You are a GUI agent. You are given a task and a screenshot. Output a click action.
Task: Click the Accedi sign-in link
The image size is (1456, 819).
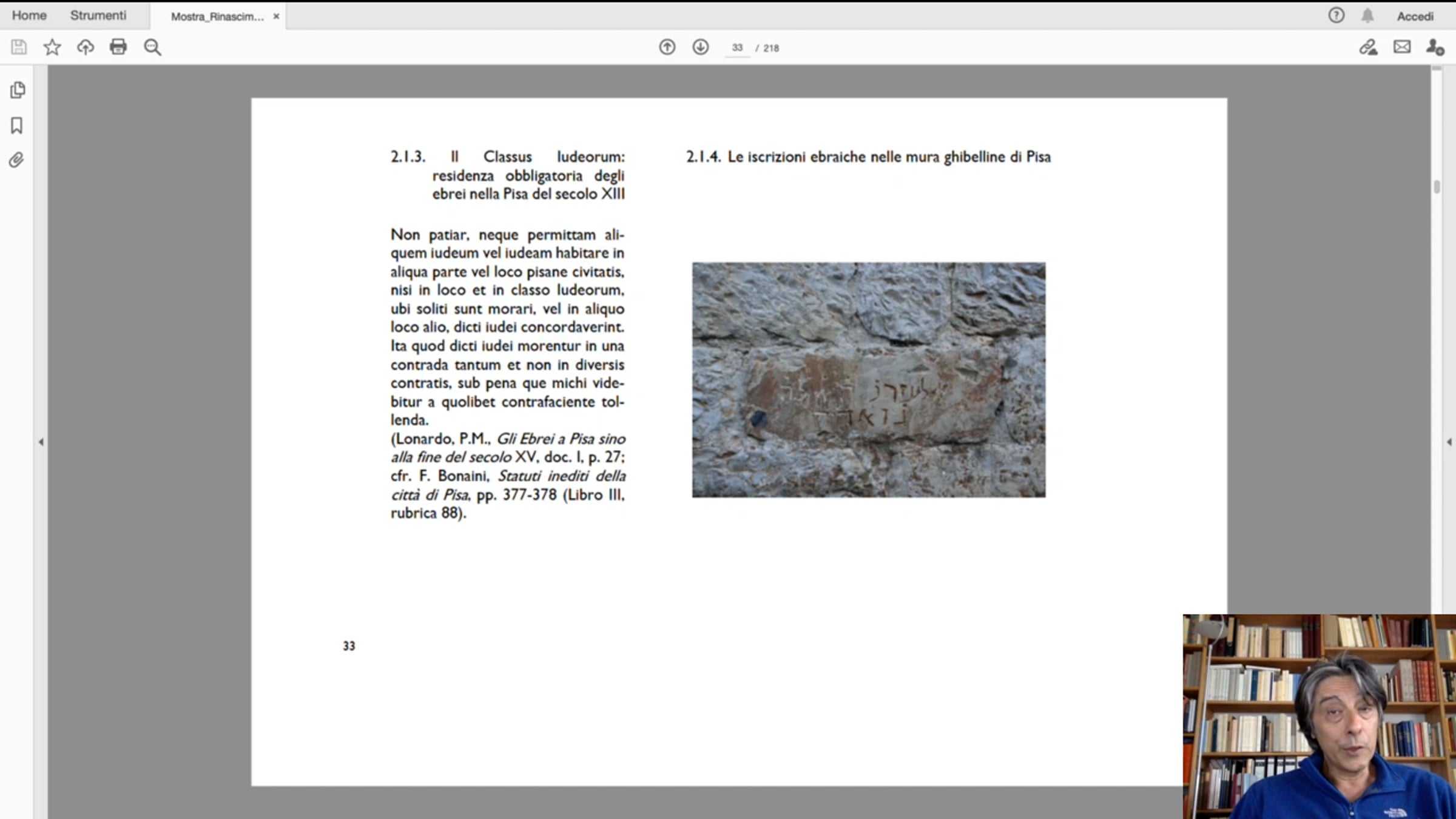pyautogui.click(x=1415, y=16)
